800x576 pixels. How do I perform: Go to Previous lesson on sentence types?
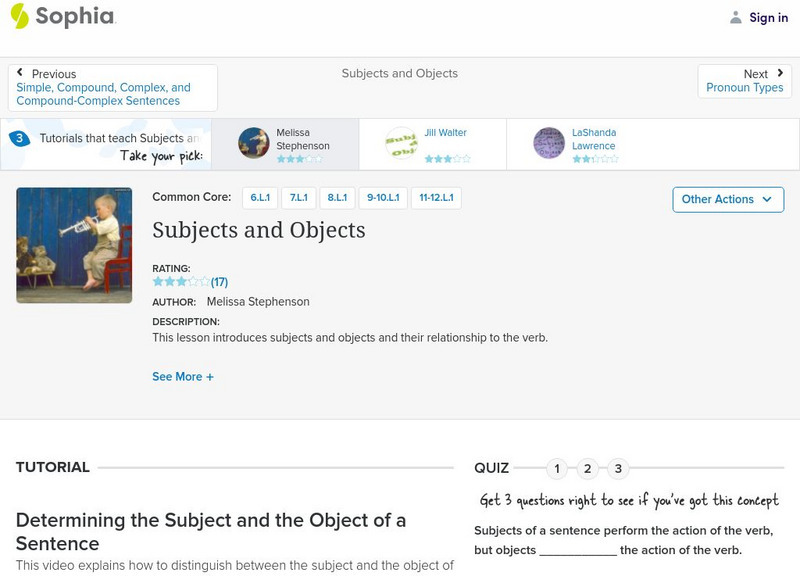112,87
